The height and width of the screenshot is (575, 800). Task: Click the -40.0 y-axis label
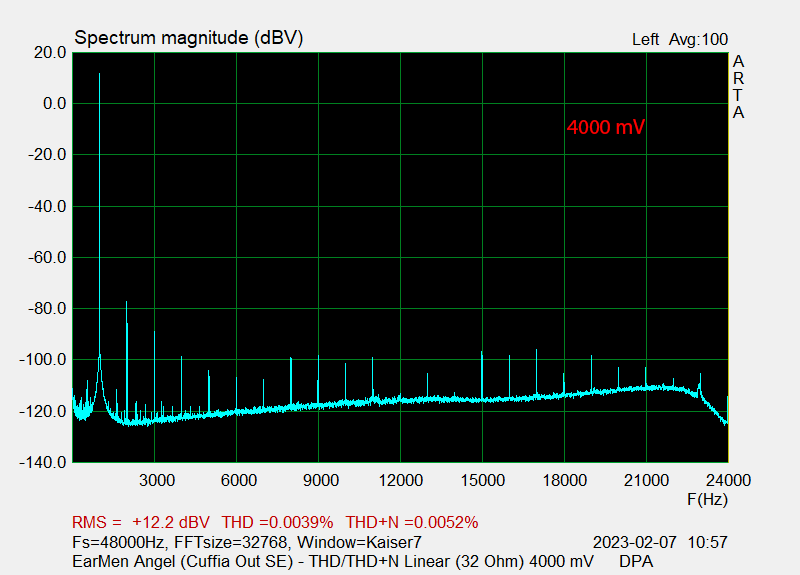pos(47,207)
